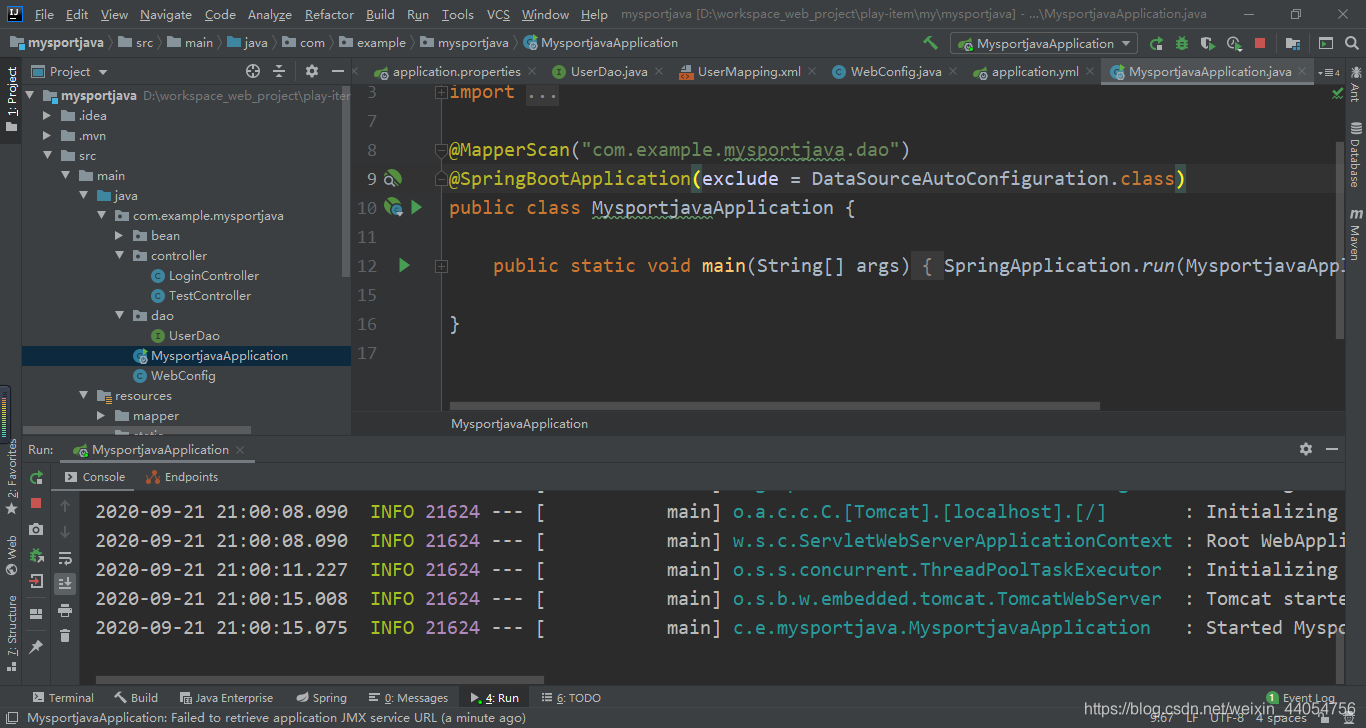
Task: Click the green run gutter arrow on line 12
Action: 405,265
